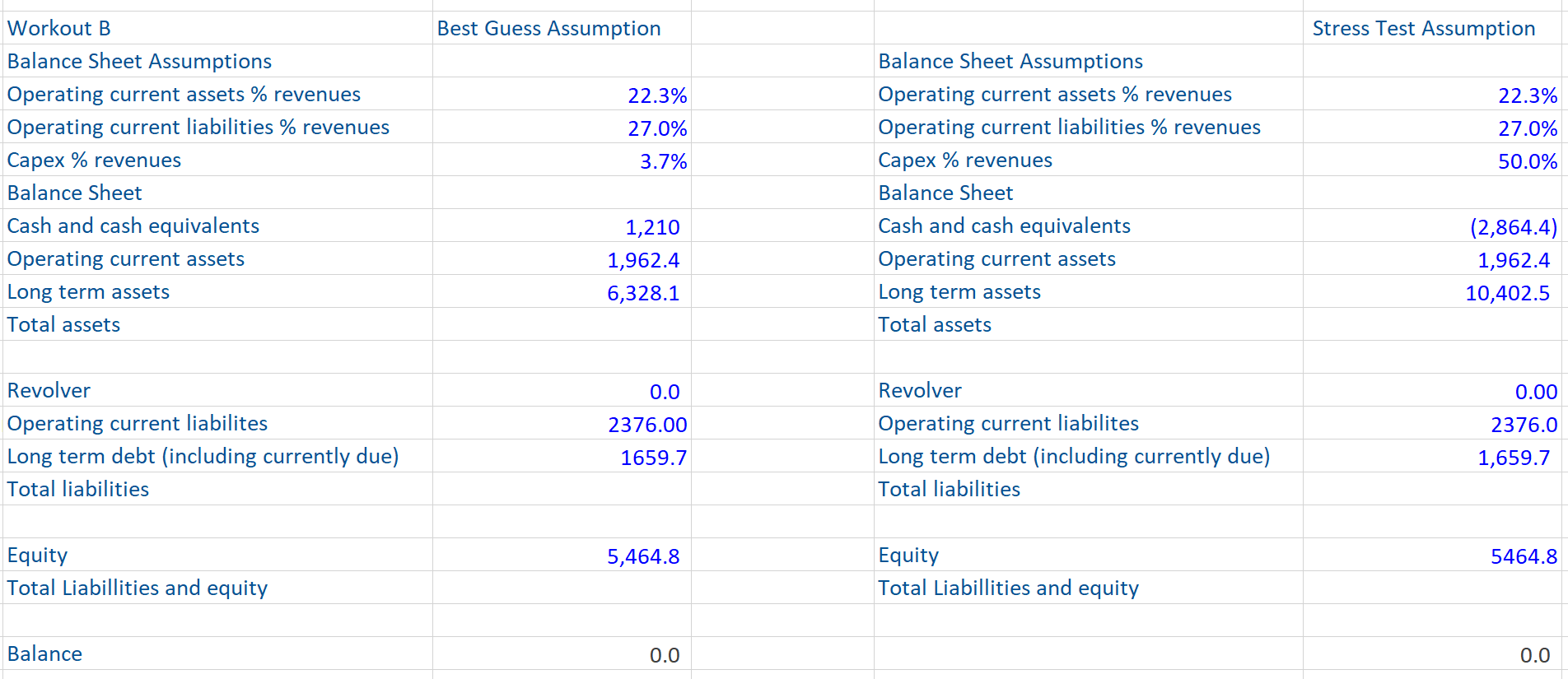Click the empty Stress Test Total liabilities cell
This screenshot has width=1568, height=679.
tap(1431, 490)
